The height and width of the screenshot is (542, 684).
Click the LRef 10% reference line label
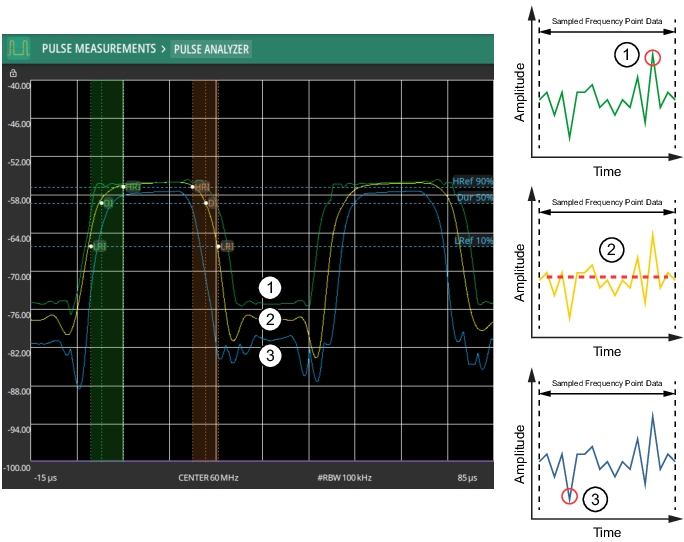[x=474, y=239]
